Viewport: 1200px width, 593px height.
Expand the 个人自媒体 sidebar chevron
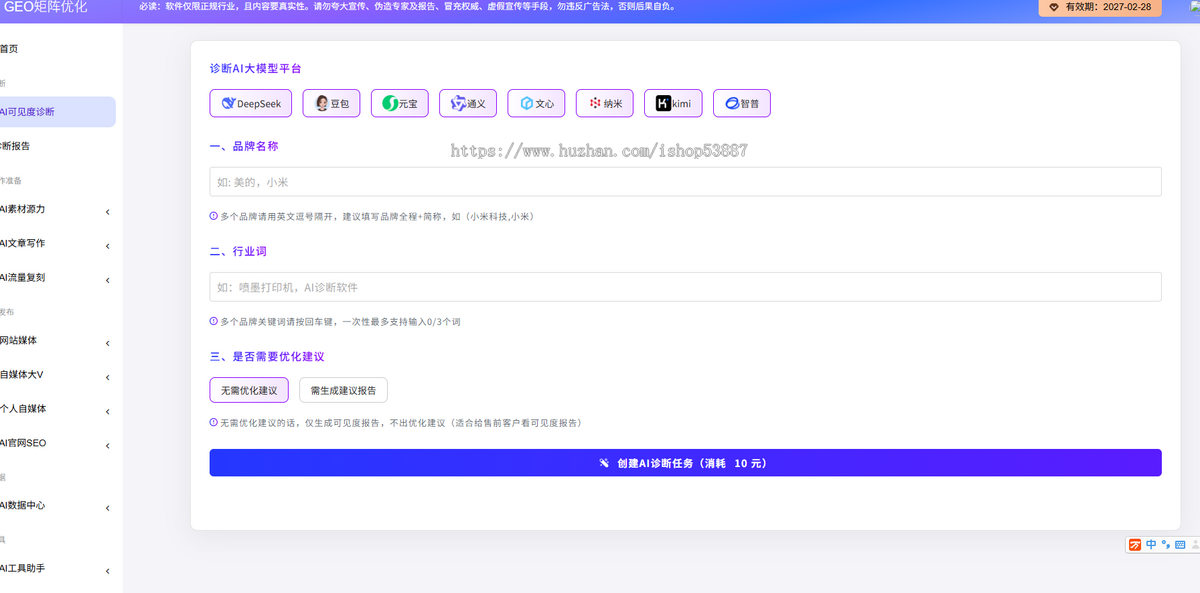(107, 411)
